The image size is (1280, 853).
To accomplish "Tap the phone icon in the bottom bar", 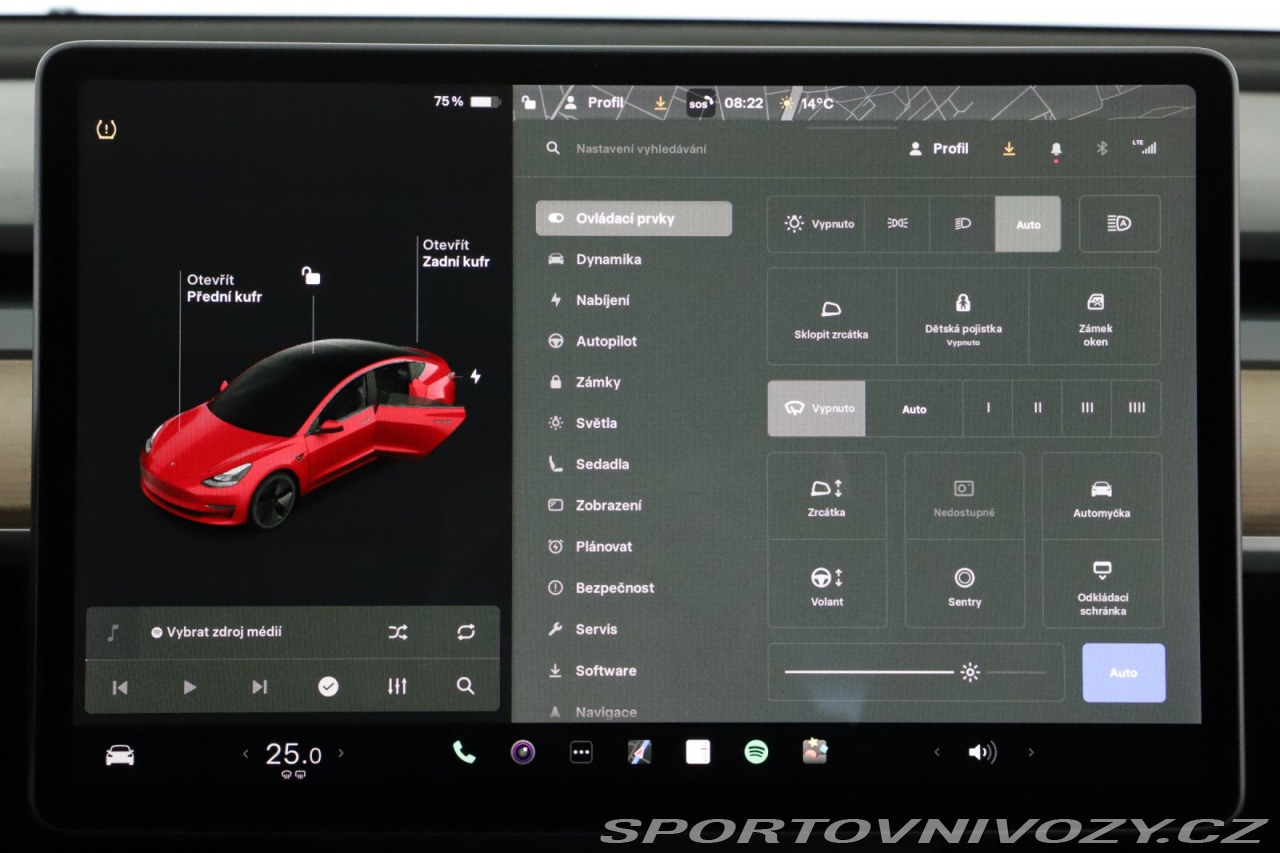I will pyautogui.click(x=464, y=752).
